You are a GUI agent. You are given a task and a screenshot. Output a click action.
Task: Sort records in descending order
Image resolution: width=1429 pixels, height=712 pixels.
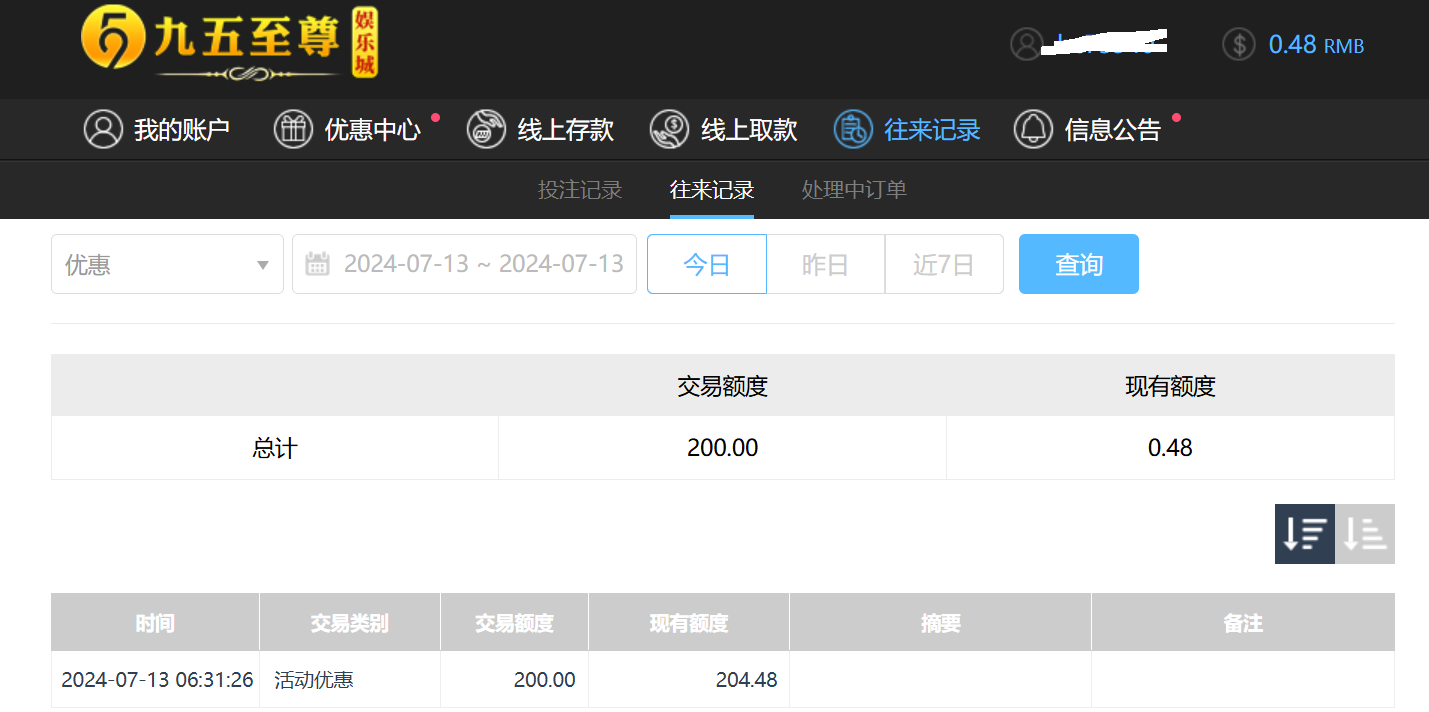click(1304, 534)
